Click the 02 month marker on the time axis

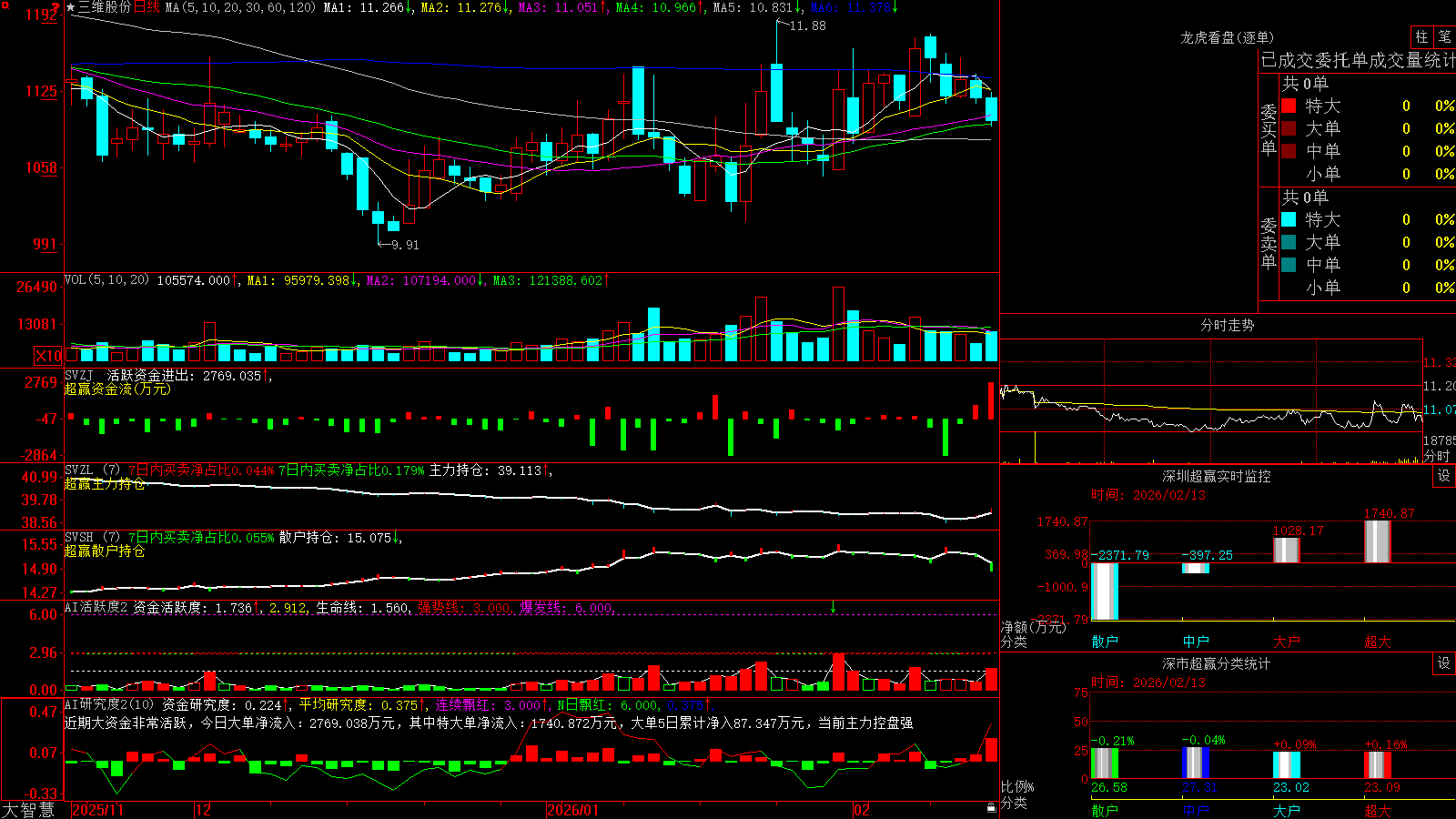click(x=863, y=810)
